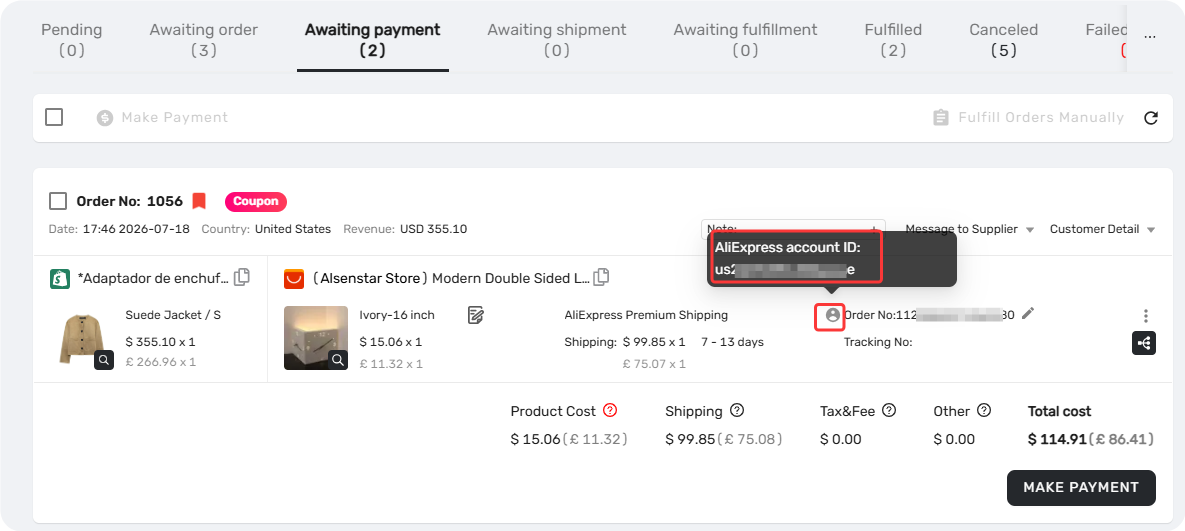Click the MAKE PAYMENT button
The image size is (1185, 531).
pos(1081,488)
